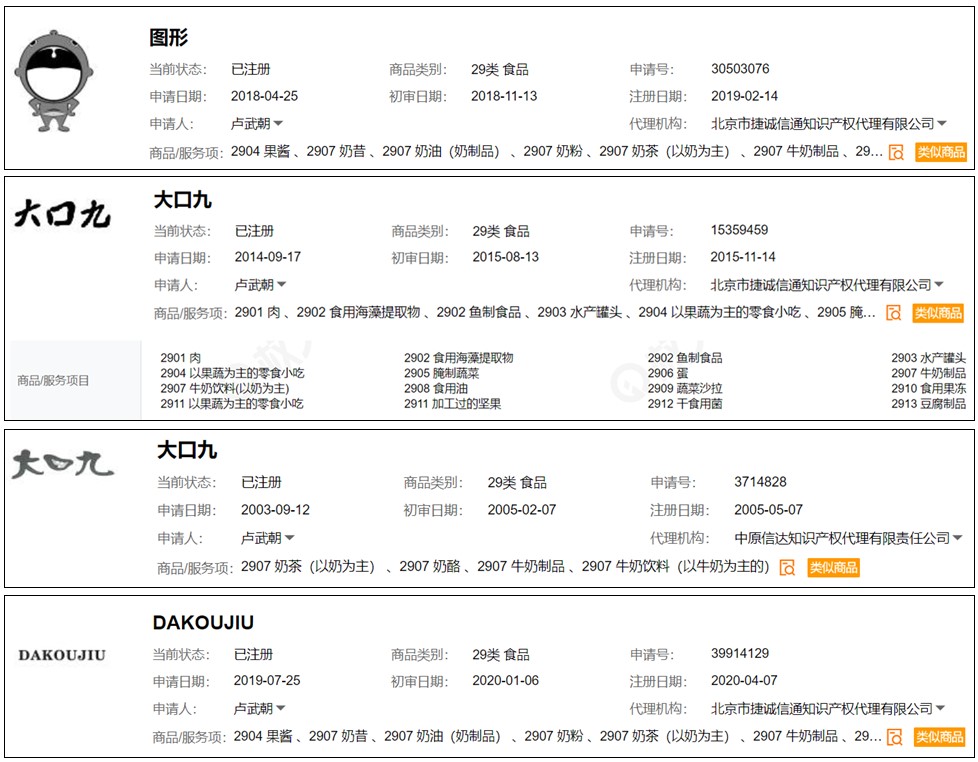Select application number 3714828
The image size is (978, 762).
tap(760, 482)
